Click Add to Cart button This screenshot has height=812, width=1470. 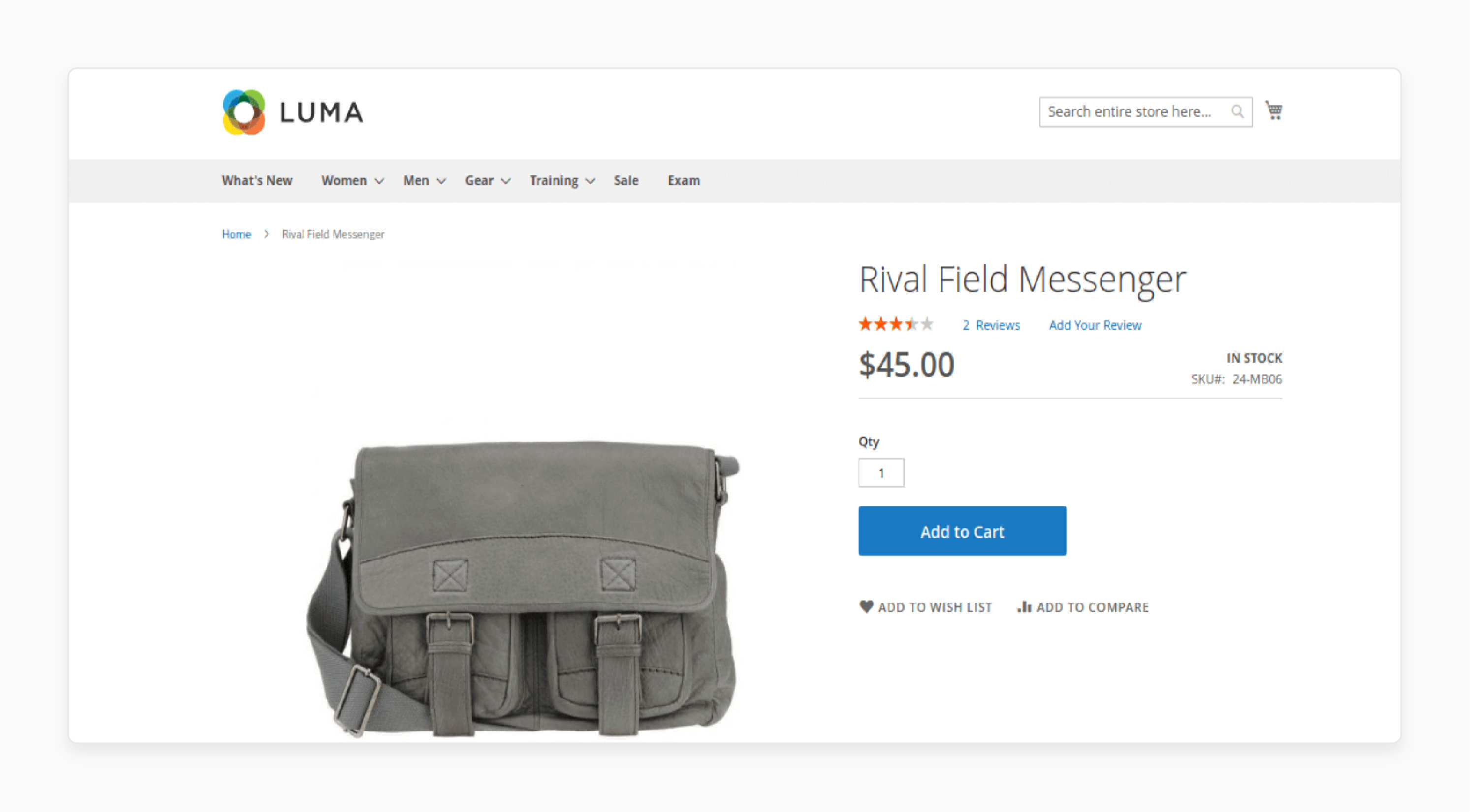tap(963, 531)
